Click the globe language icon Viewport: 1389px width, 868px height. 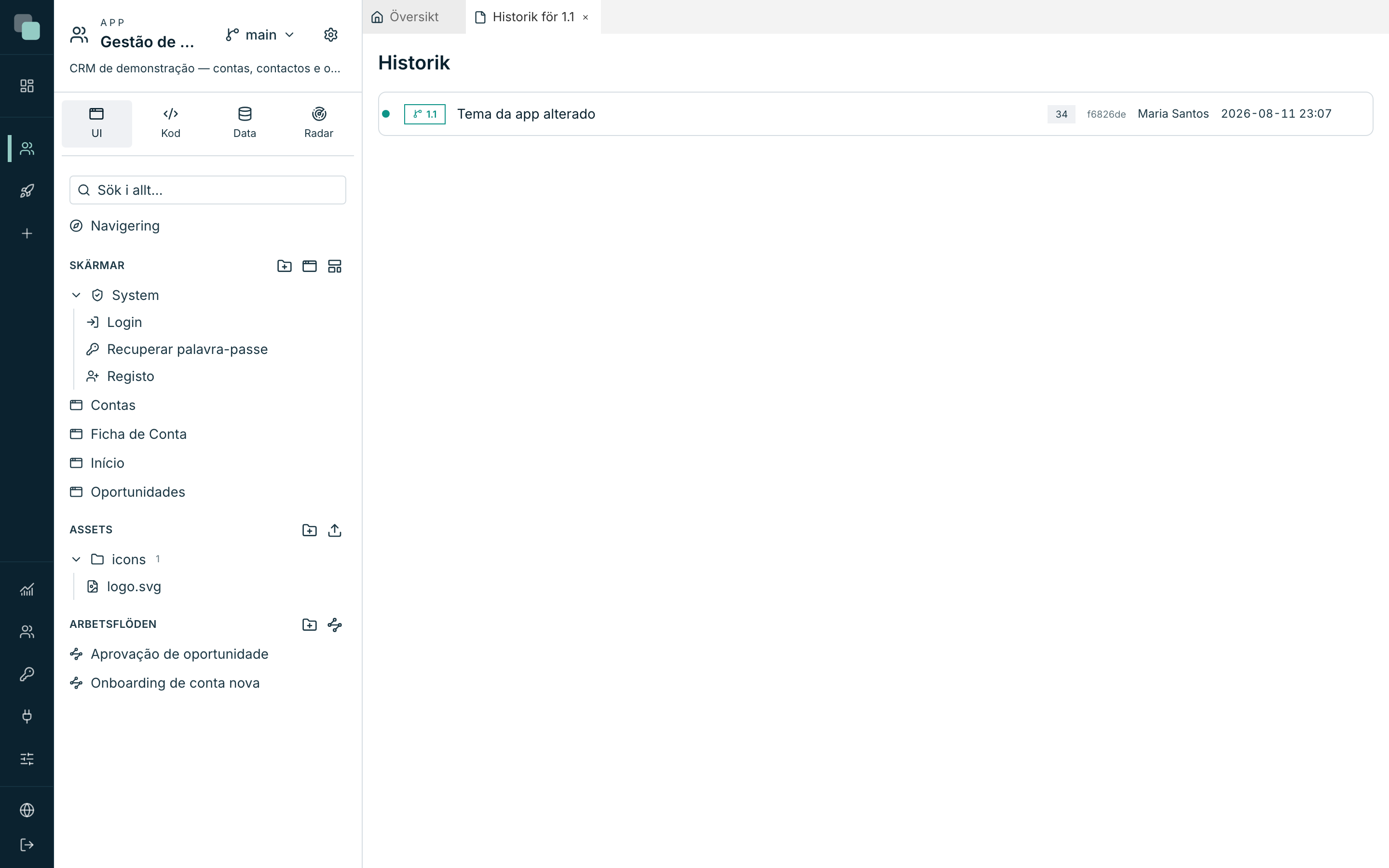tap(27, 810)
